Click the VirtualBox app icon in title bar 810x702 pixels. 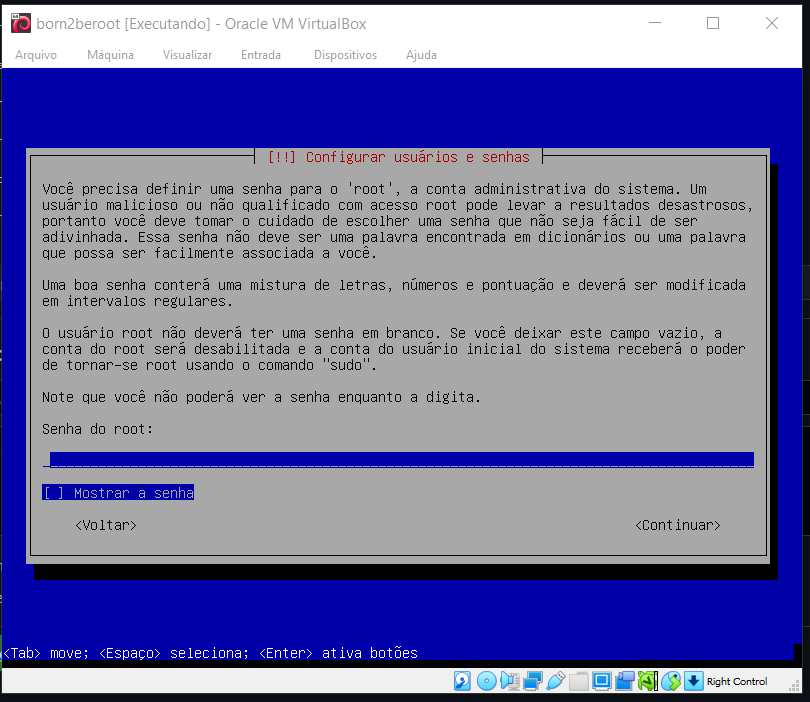coord(21,23)
